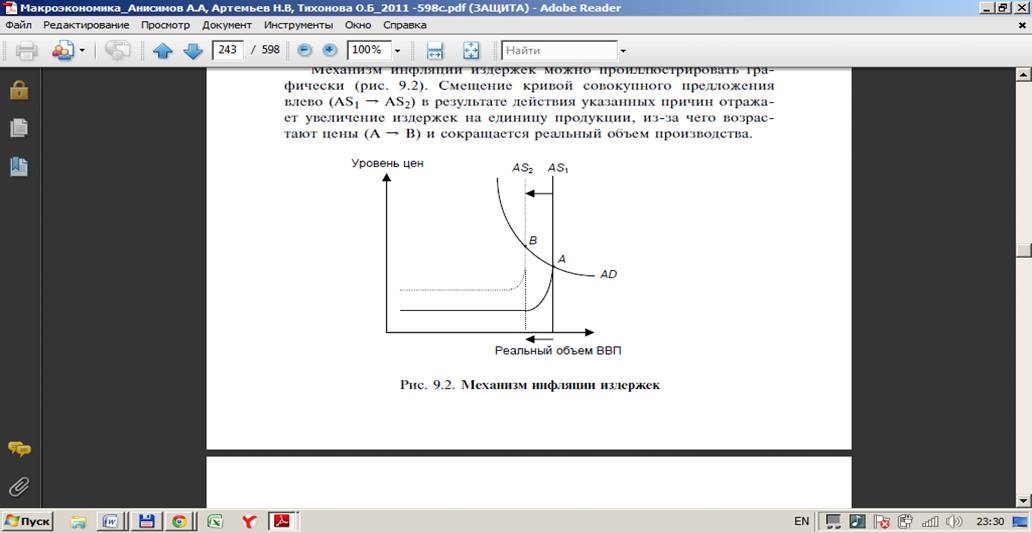Open the Документ menu
Viewport: 1032px width, 533px height.
pyautogui.click(x=226, y=25)
